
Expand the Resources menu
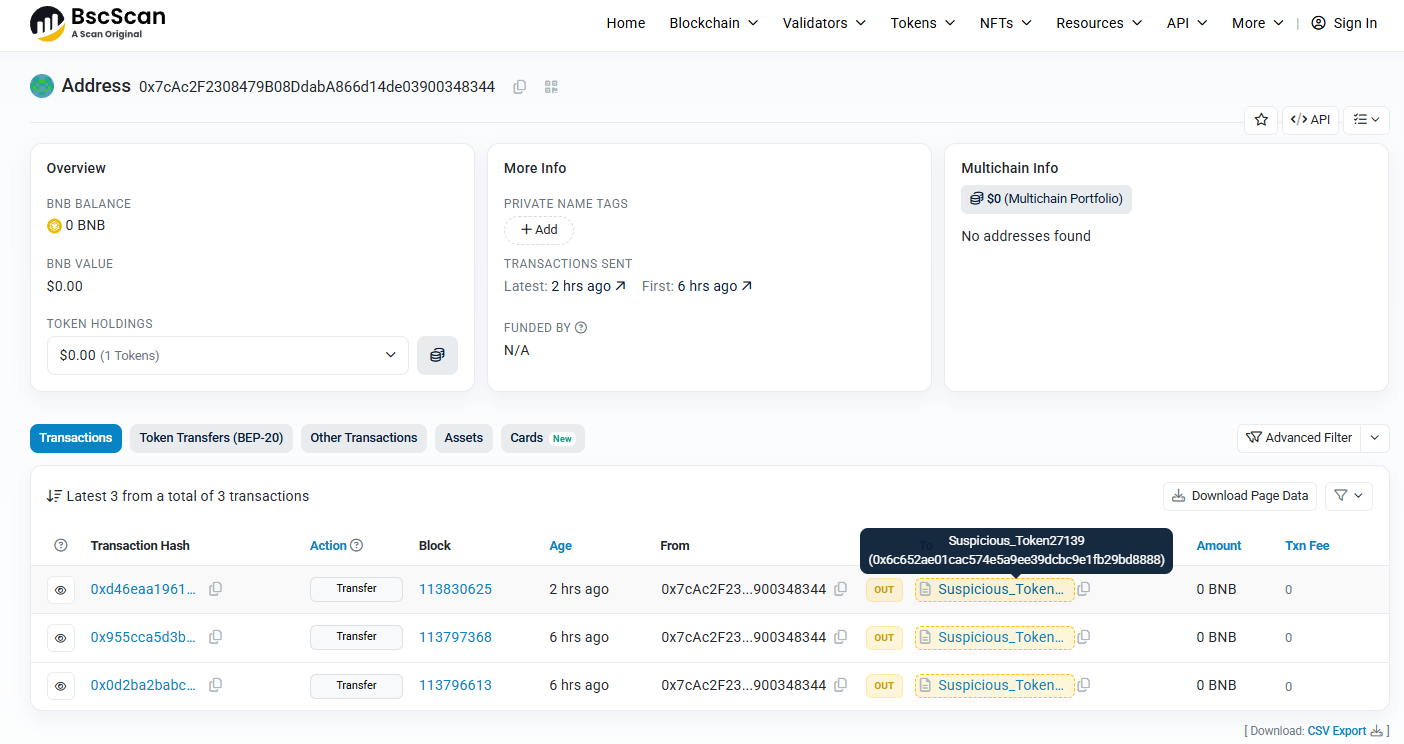[x=1100, y=23]
